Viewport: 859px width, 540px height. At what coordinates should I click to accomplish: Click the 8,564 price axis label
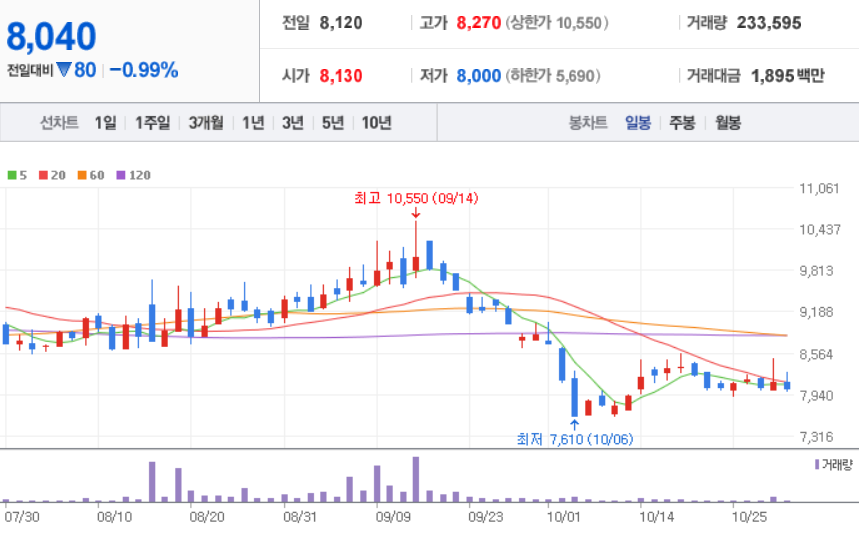tap(816, 354)
